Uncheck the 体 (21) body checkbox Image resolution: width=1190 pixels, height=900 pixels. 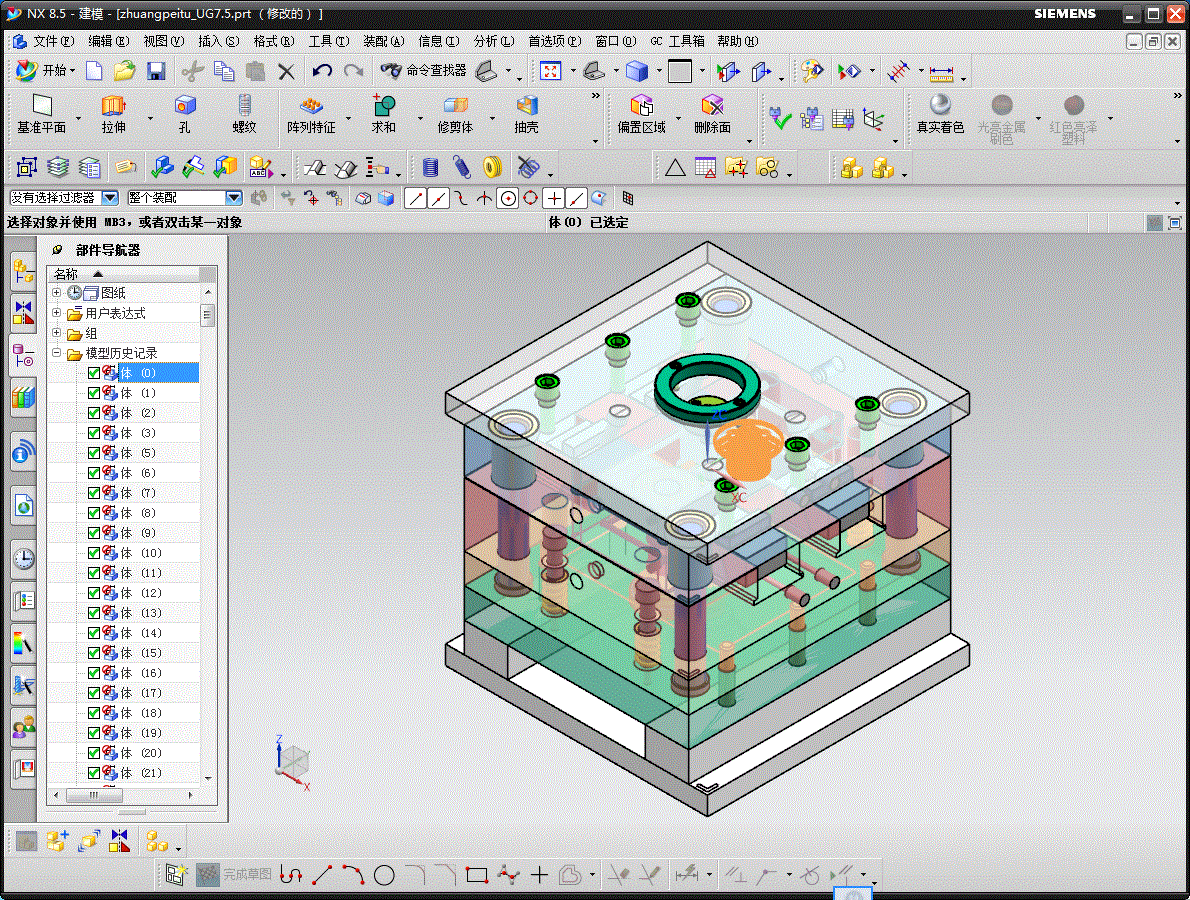[x=94, y=773]
